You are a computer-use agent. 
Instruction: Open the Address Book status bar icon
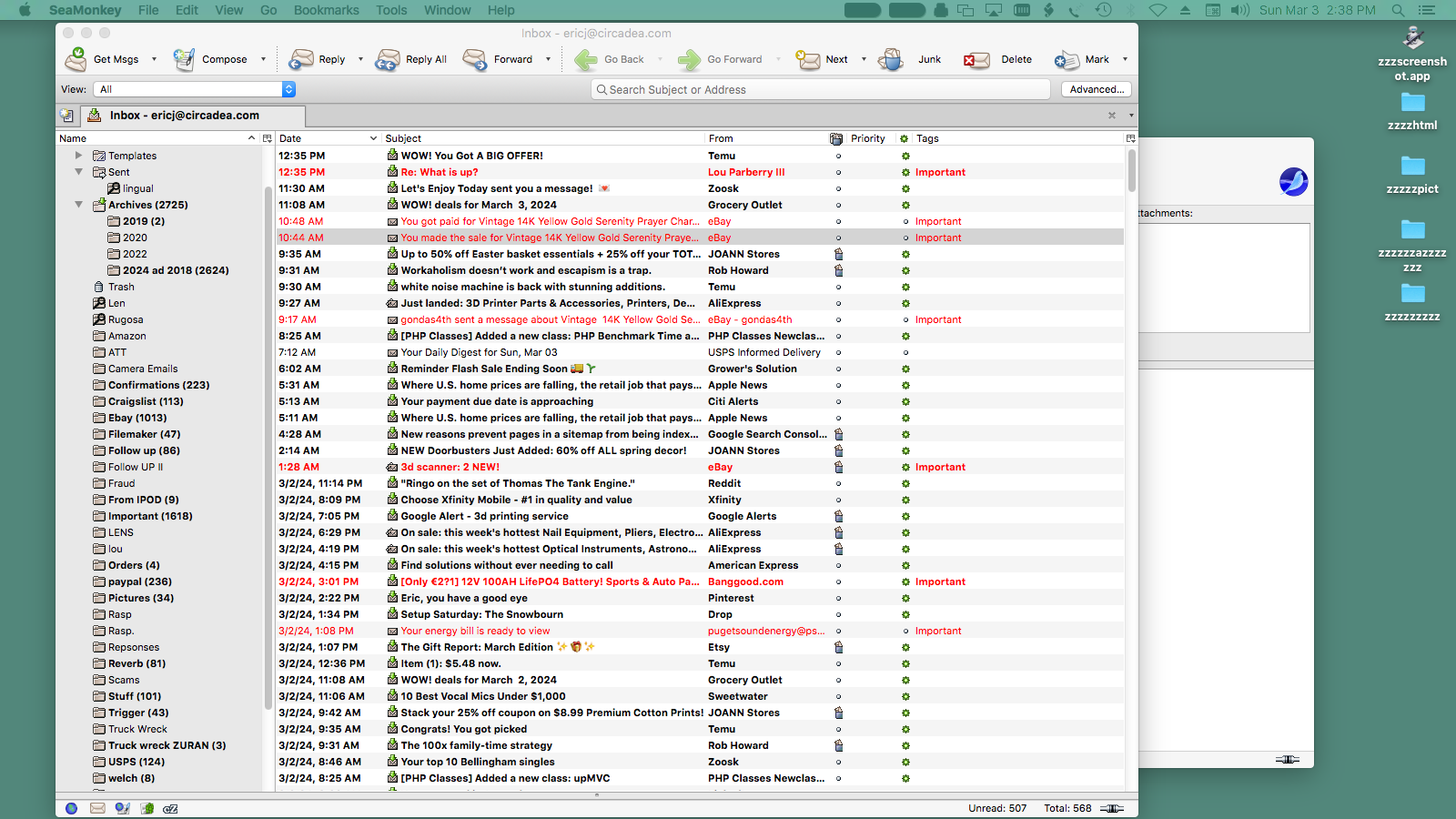click(x=147, y=808)
